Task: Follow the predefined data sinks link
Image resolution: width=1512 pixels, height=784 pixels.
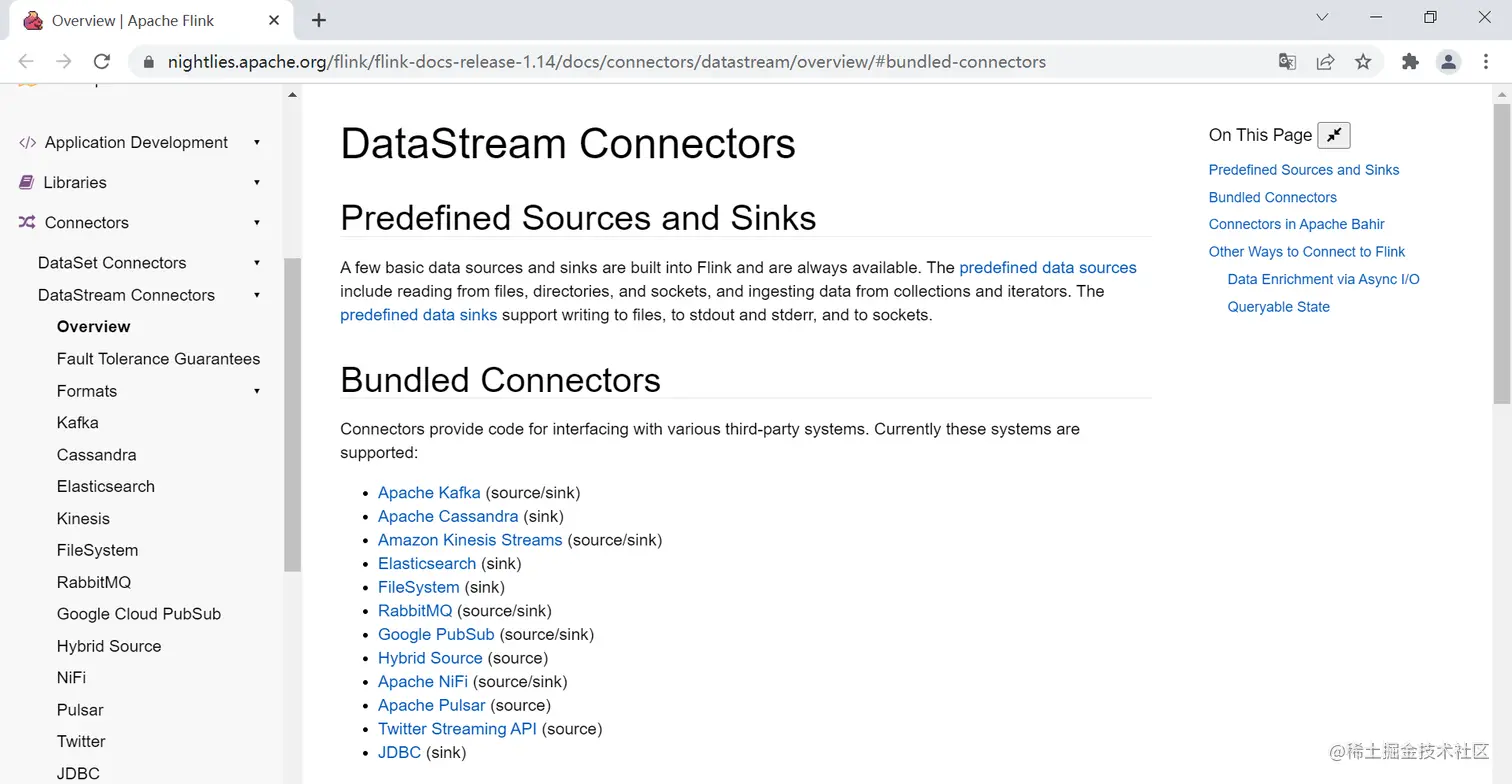Action: click(418, 315)
